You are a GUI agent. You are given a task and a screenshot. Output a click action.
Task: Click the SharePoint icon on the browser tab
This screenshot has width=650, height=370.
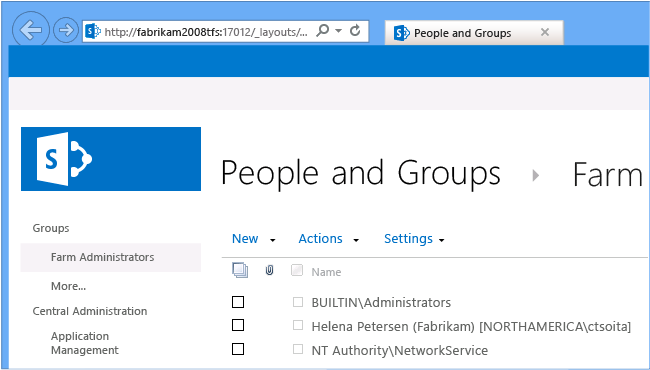[x=401, y=33]
